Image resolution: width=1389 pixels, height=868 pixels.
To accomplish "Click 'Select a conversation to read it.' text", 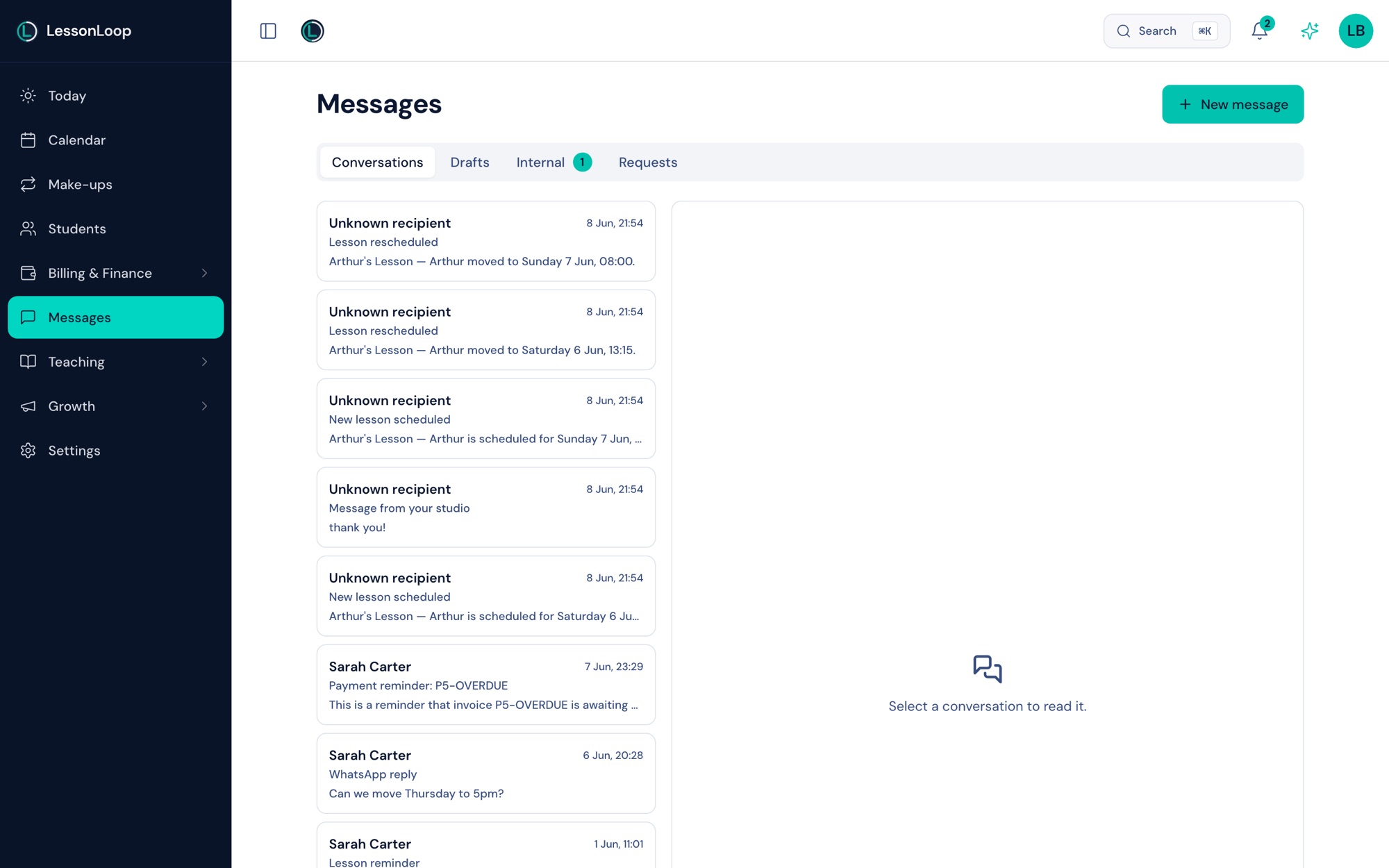I will pos(987,706).
